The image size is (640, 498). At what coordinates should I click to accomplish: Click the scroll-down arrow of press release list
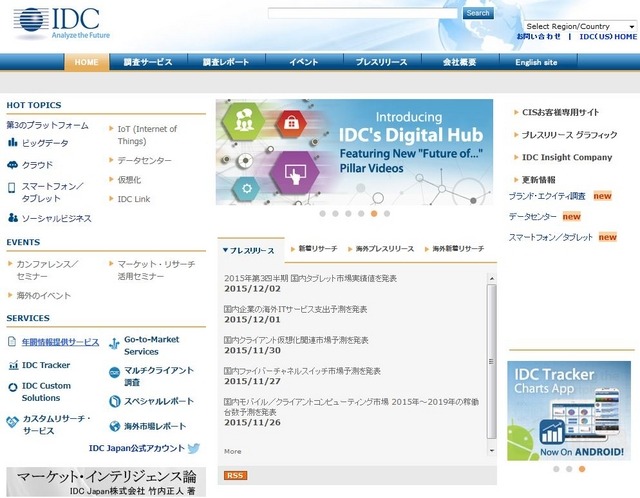[492, 451]
